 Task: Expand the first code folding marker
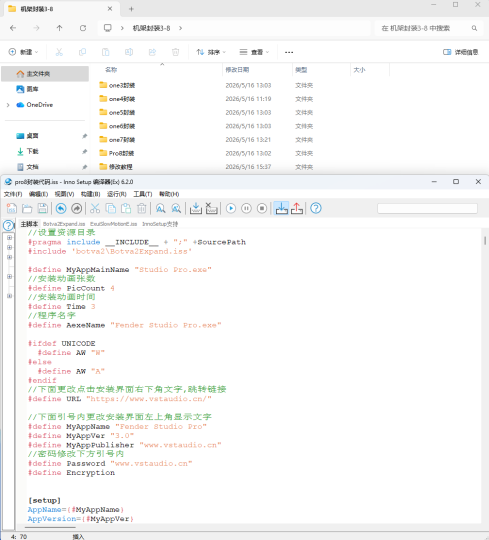point(10,238)
